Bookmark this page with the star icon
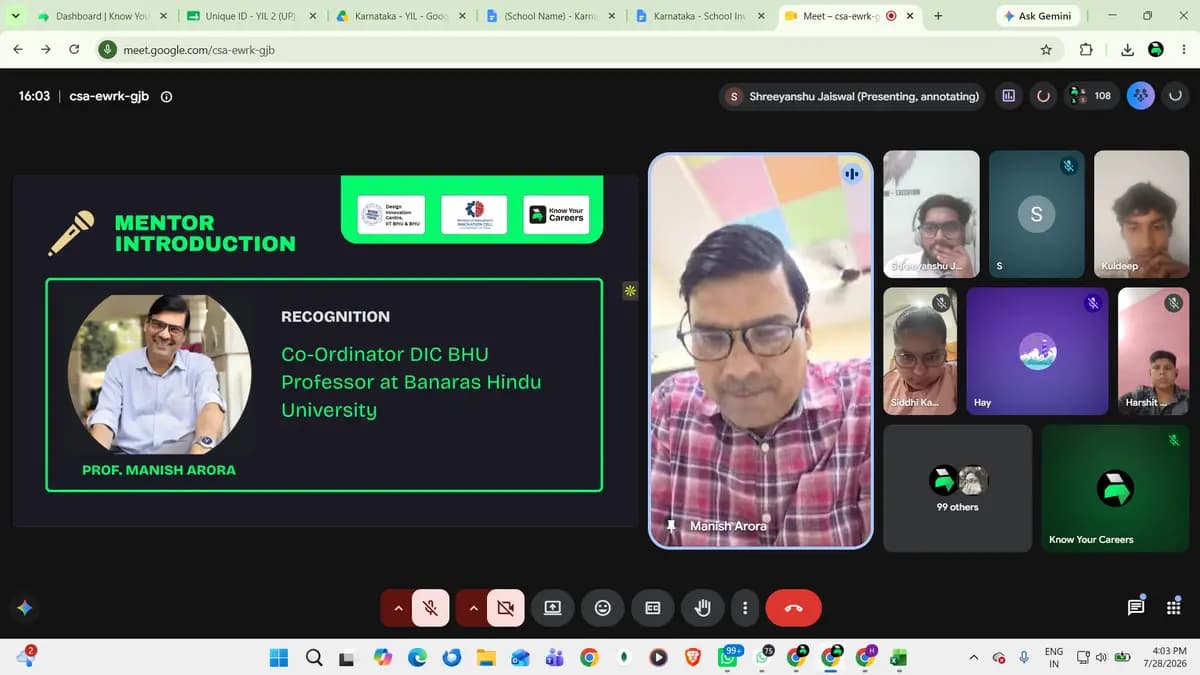This screenshot has width=1200, height=675. point(1046,49)
